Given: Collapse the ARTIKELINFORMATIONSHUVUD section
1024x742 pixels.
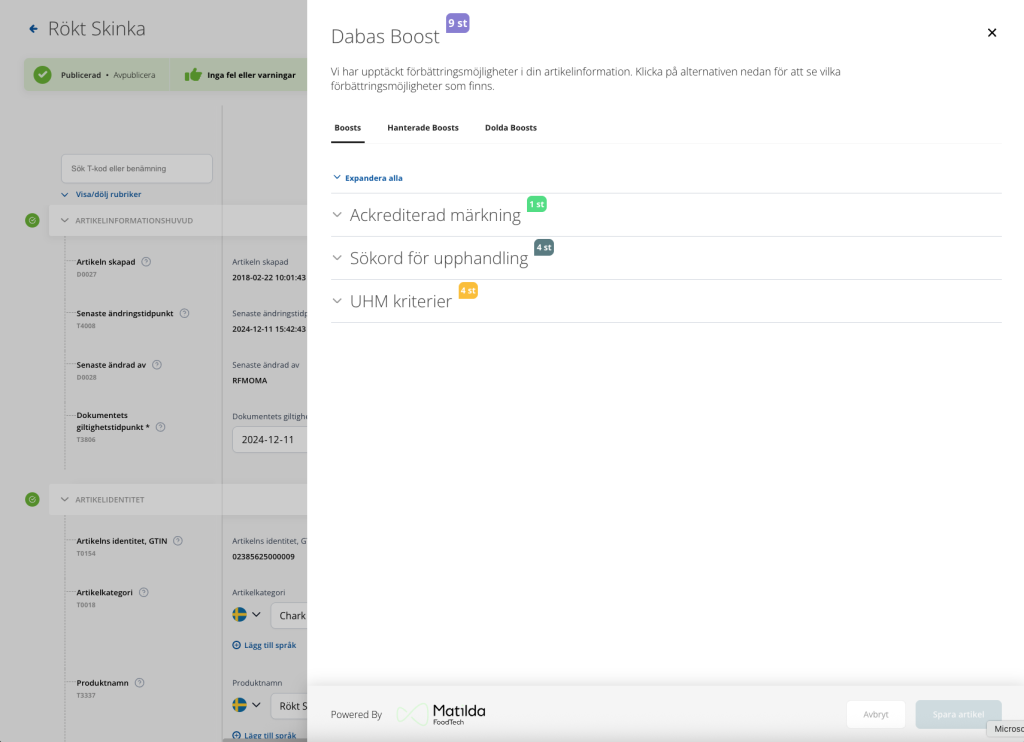Looking at the screenshot, I should (65, 221).
